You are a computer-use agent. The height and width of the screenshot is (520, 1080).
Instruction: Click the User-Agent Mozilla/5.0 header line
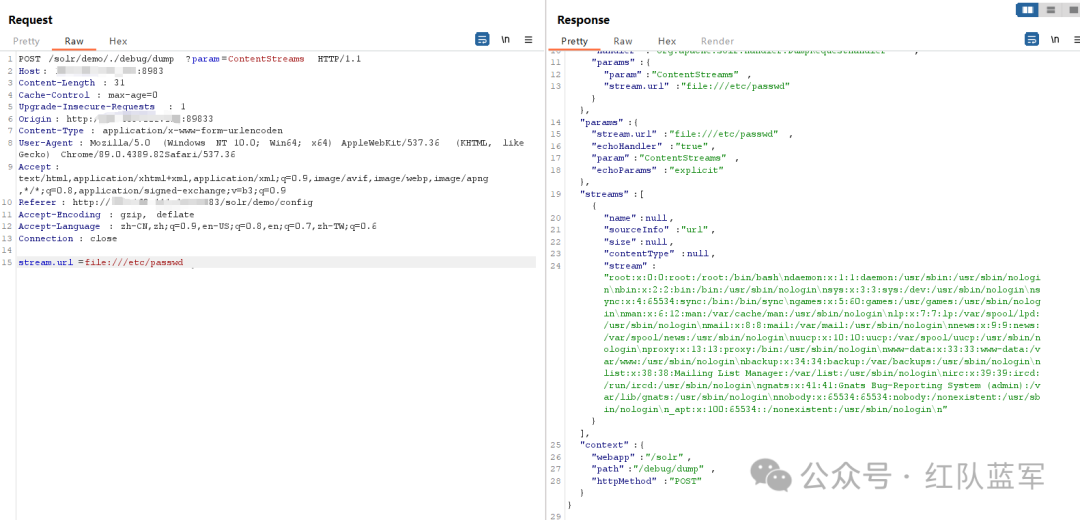(271, 149)
